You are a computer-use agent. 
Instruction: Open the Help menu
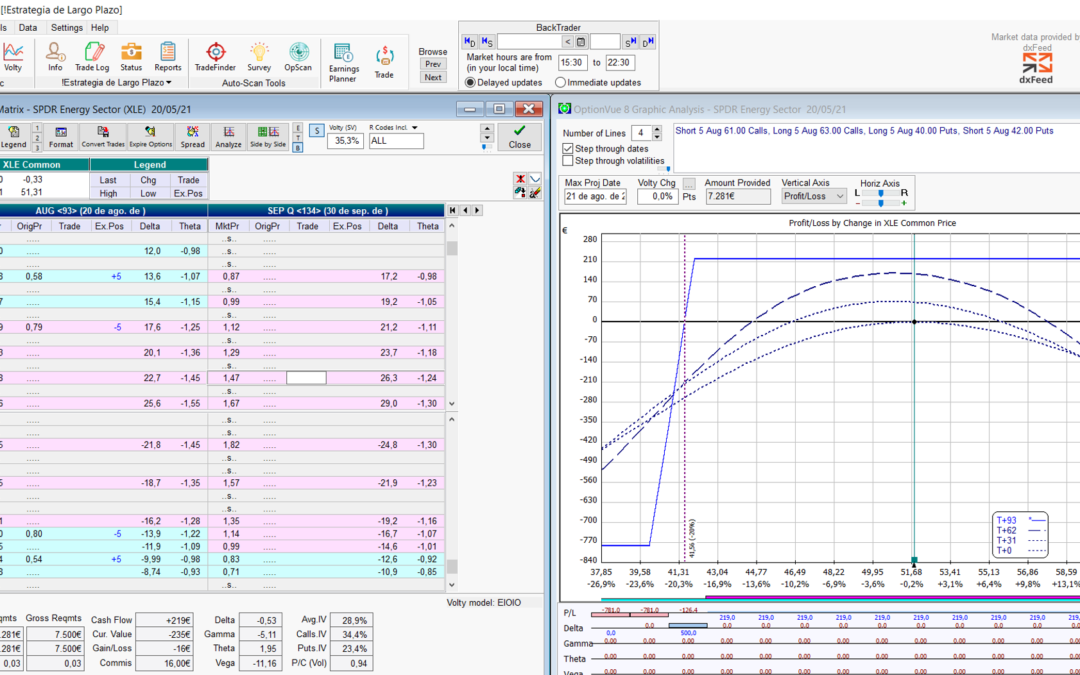100,28
